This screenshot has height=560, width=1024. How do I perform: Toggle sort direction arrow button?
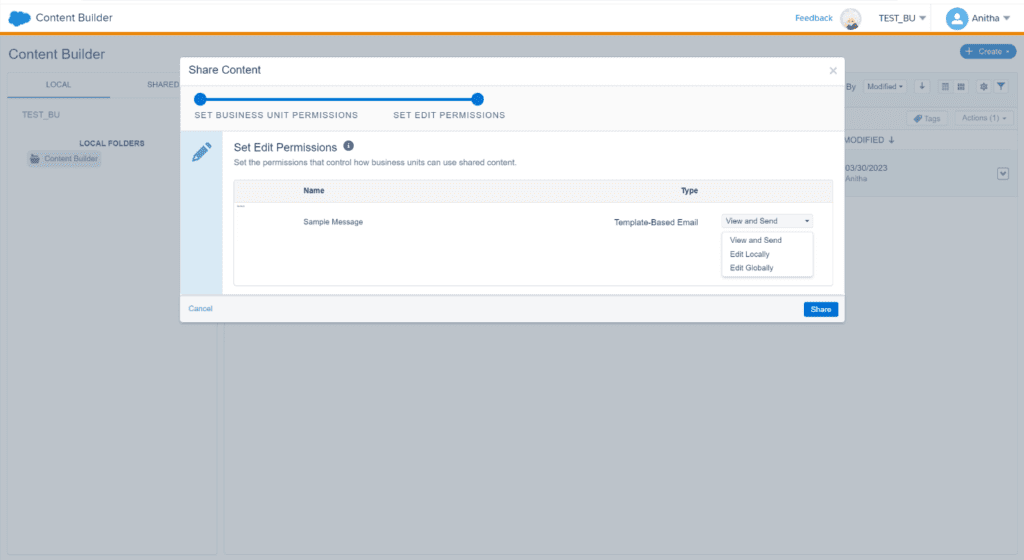(x=922, y=87)
